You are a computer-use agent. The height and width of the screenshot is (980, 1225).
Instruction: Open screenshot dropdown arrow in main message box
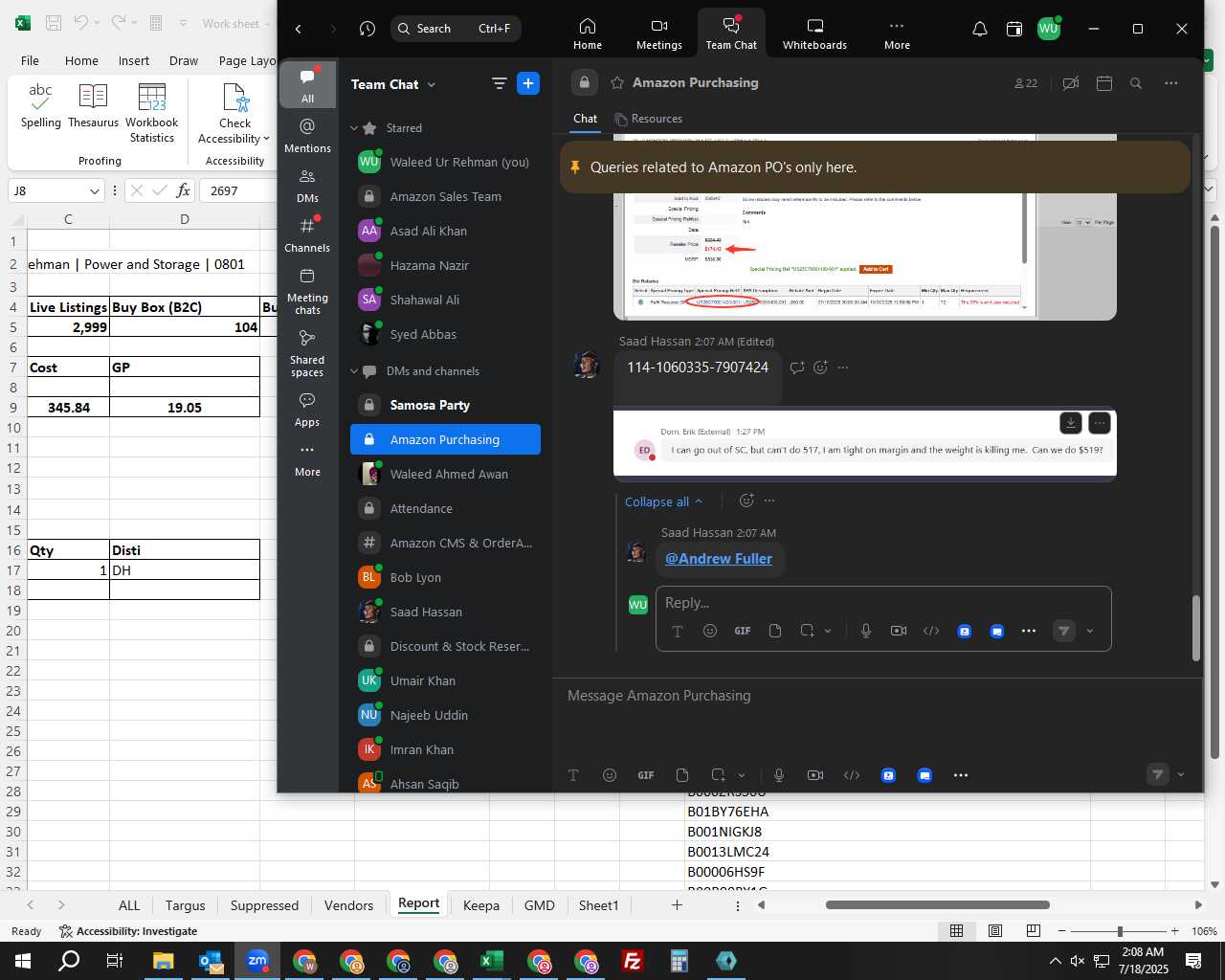[742, 775]
